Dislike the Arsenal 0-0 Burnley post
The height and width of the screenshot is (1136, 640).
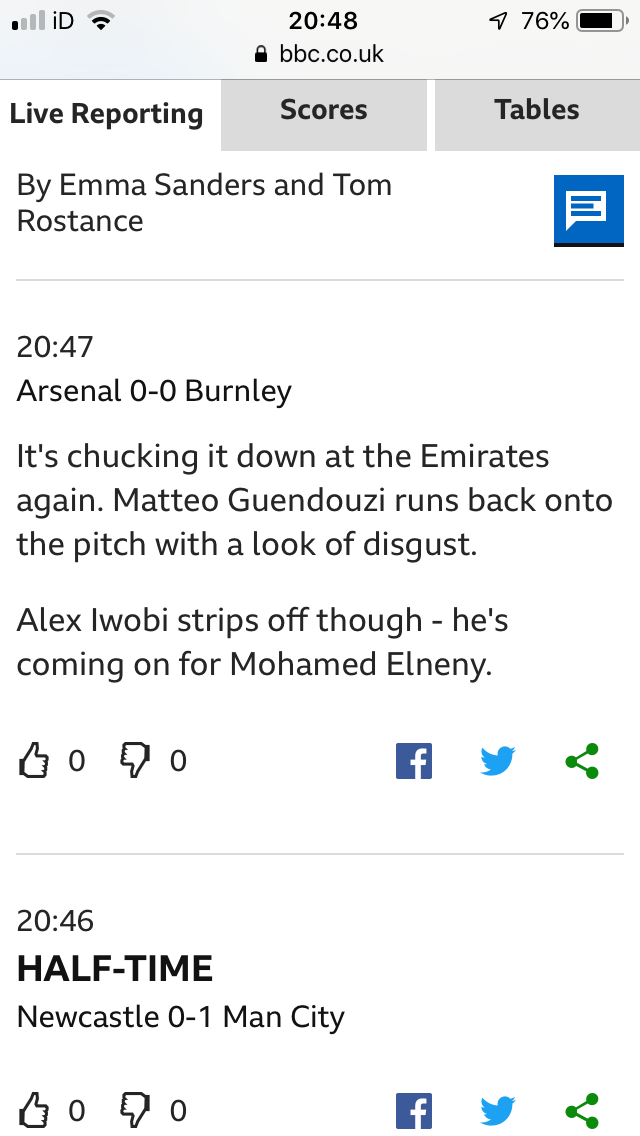(x=134, y=761)
